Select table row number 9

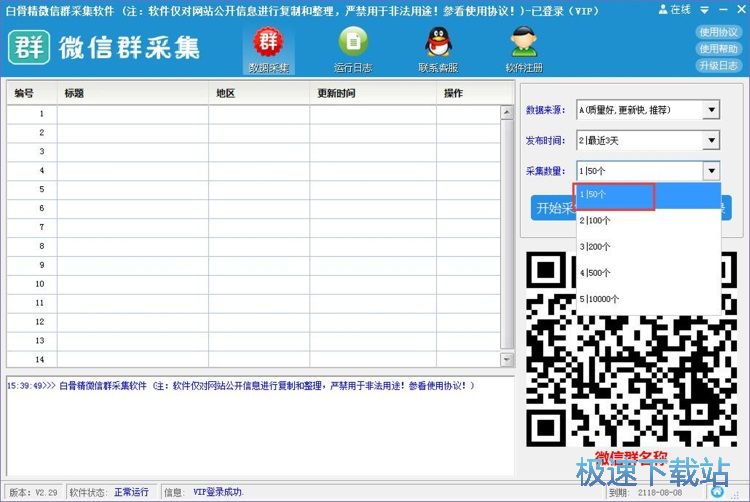(x=254, y=265)
